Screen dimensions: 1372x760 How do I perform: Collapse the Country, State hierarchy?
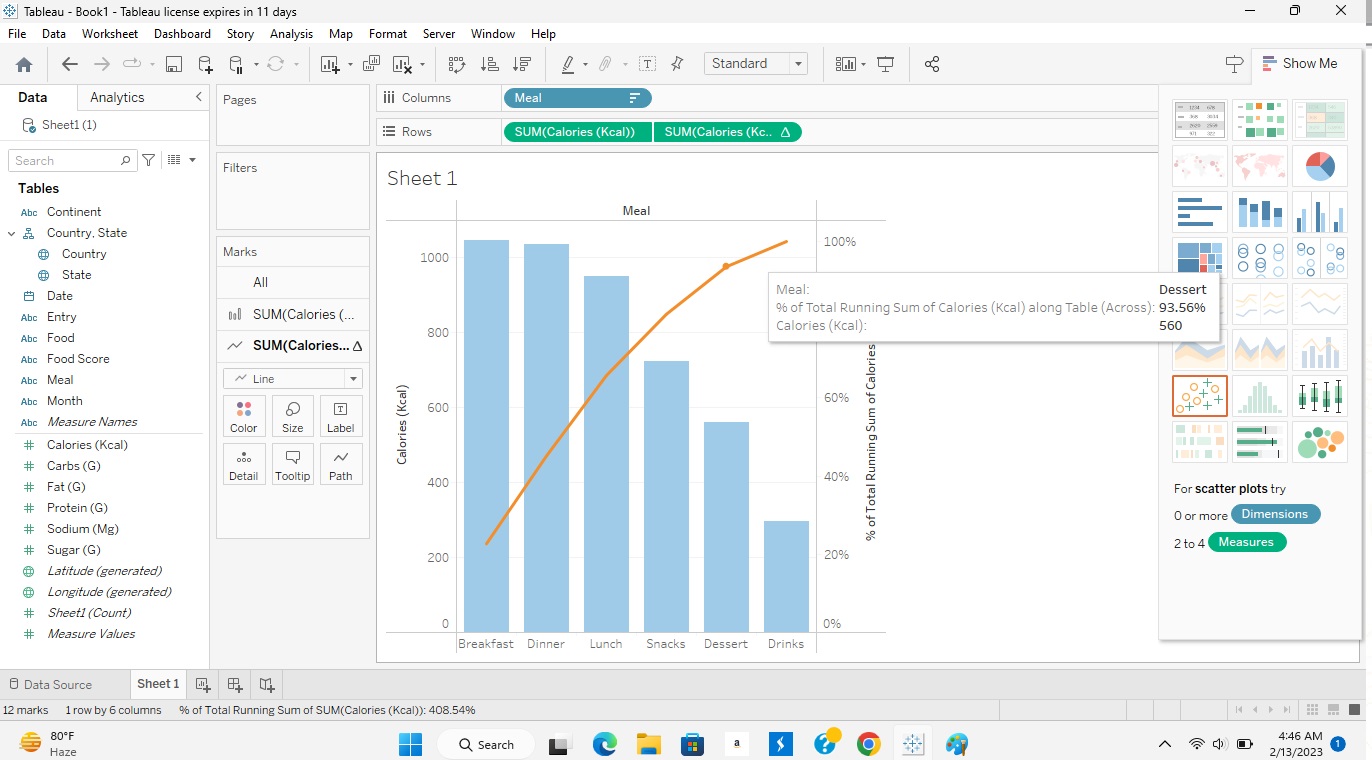(x=12, y=233)
